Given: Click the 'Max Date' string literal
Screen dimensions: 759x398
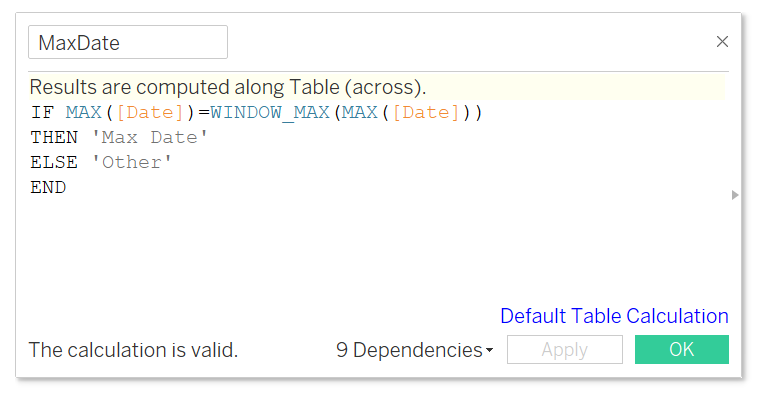Looking at the screenshot, I should pos(150,138).
